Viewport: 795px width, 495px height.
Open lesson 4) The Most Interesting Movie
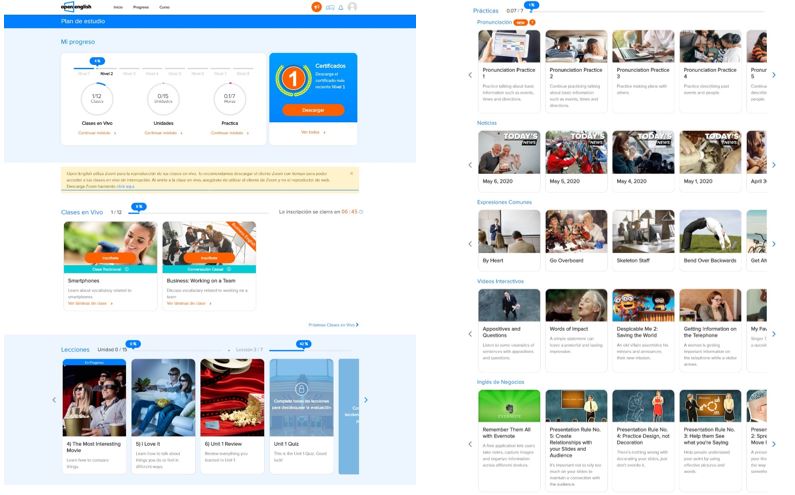point(94,416)
